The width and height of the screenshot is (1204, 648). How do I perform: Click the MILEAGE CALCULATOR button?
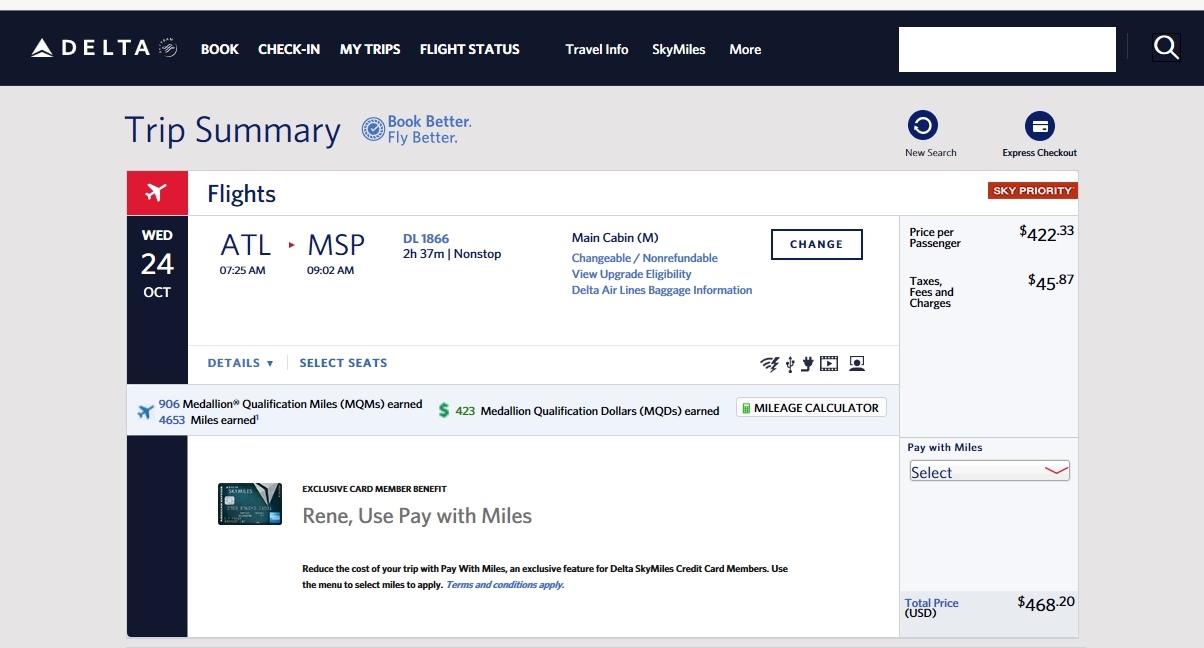[811, 407]
